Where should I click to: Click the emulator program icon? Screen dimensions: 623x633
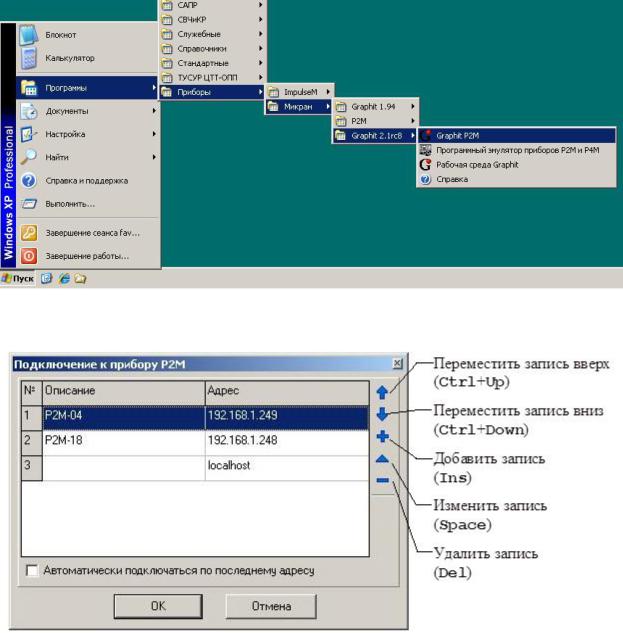(426, 150)
